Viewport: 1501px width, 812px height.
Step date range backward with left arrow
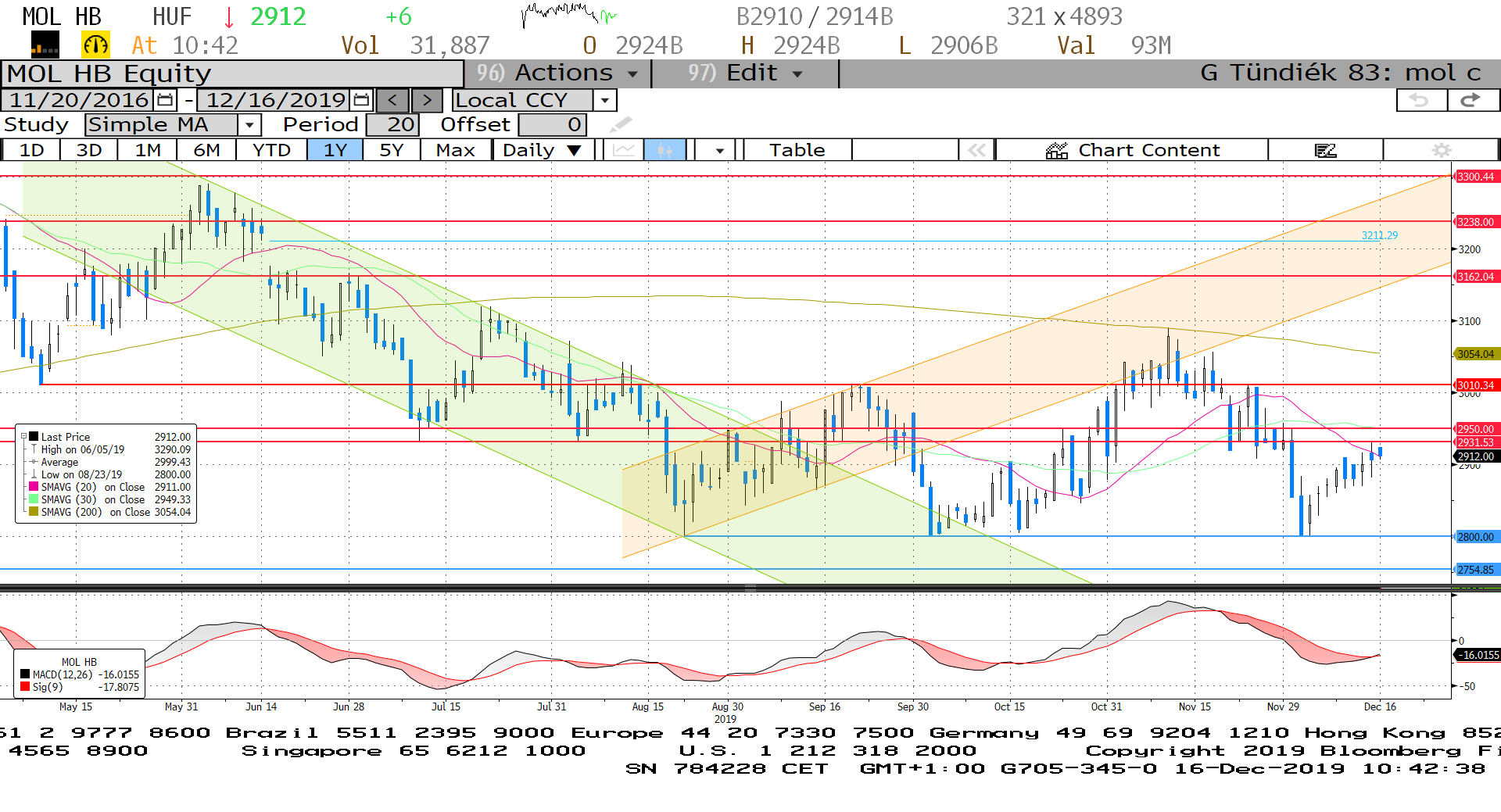click(393, 100)
